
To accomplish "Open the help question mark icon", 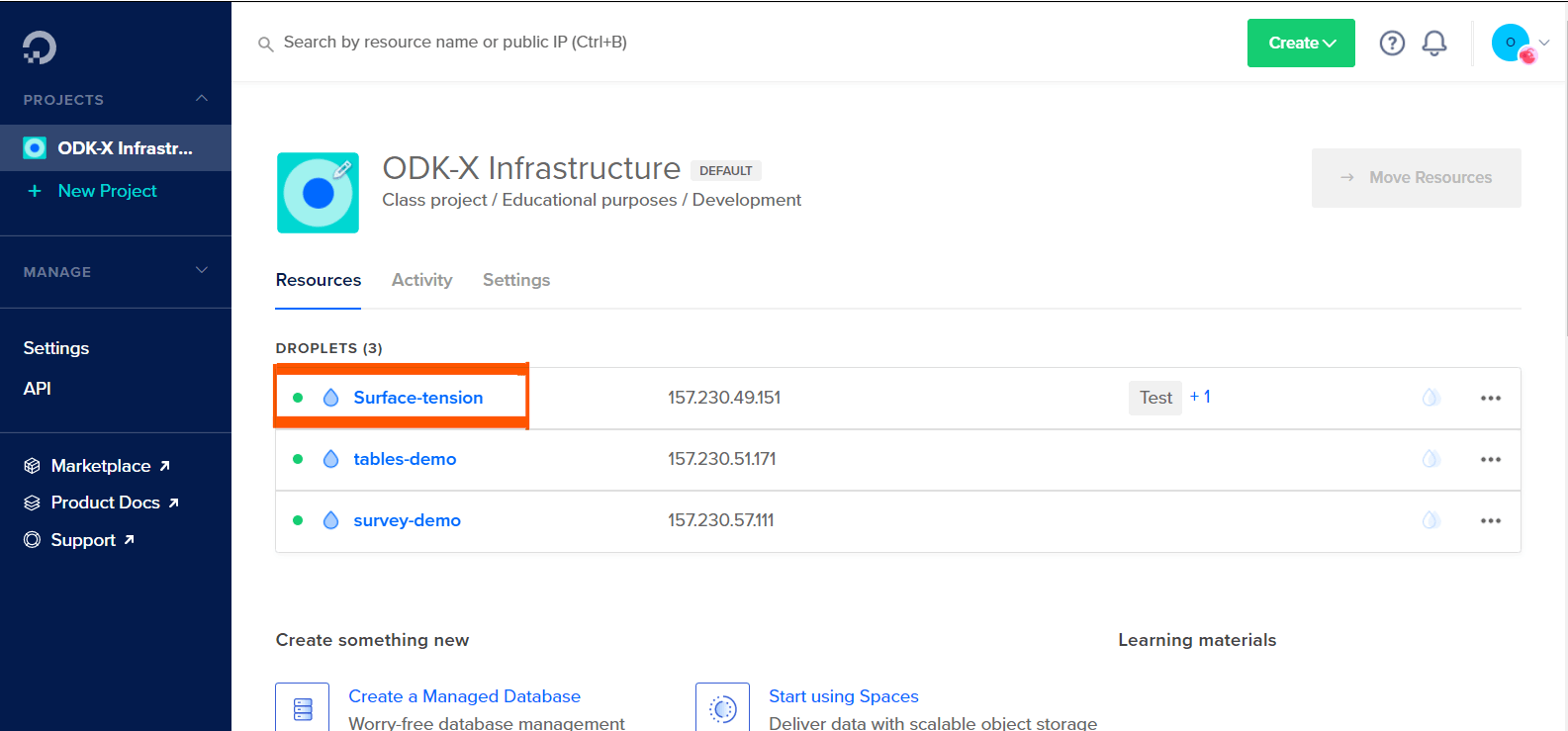I will [x=1392, y=43].
